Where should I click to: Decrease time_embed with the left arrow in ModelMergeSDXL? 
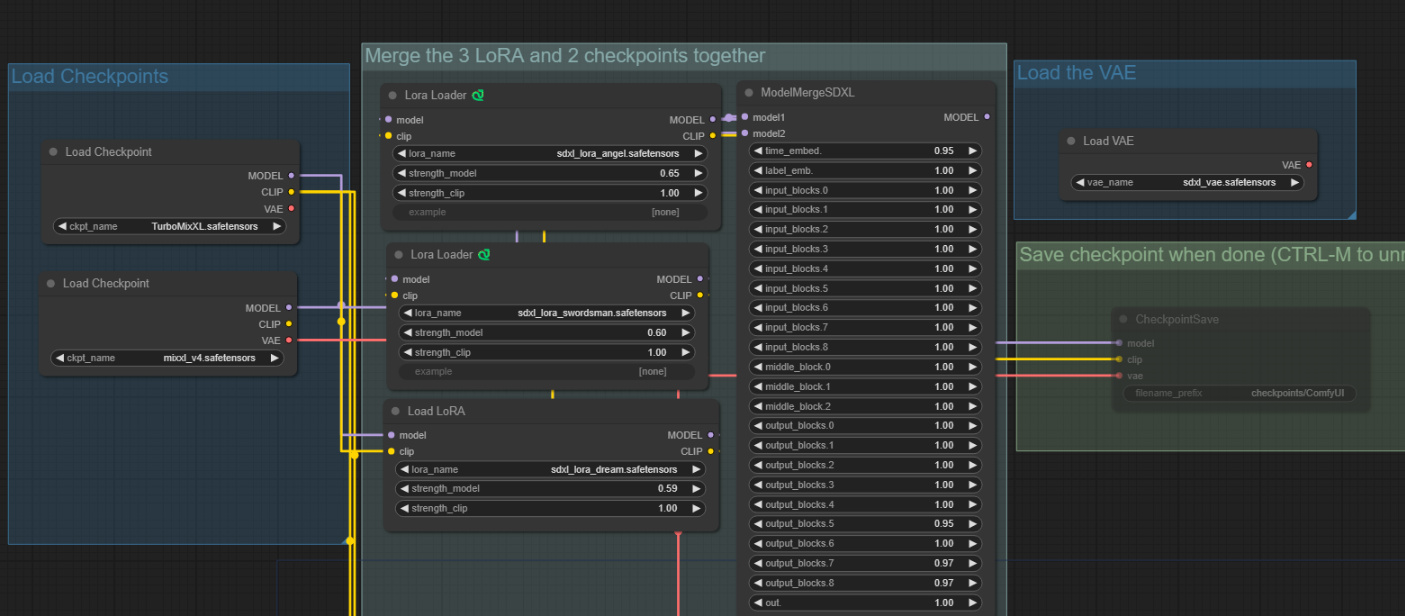[x=759, y=150]
